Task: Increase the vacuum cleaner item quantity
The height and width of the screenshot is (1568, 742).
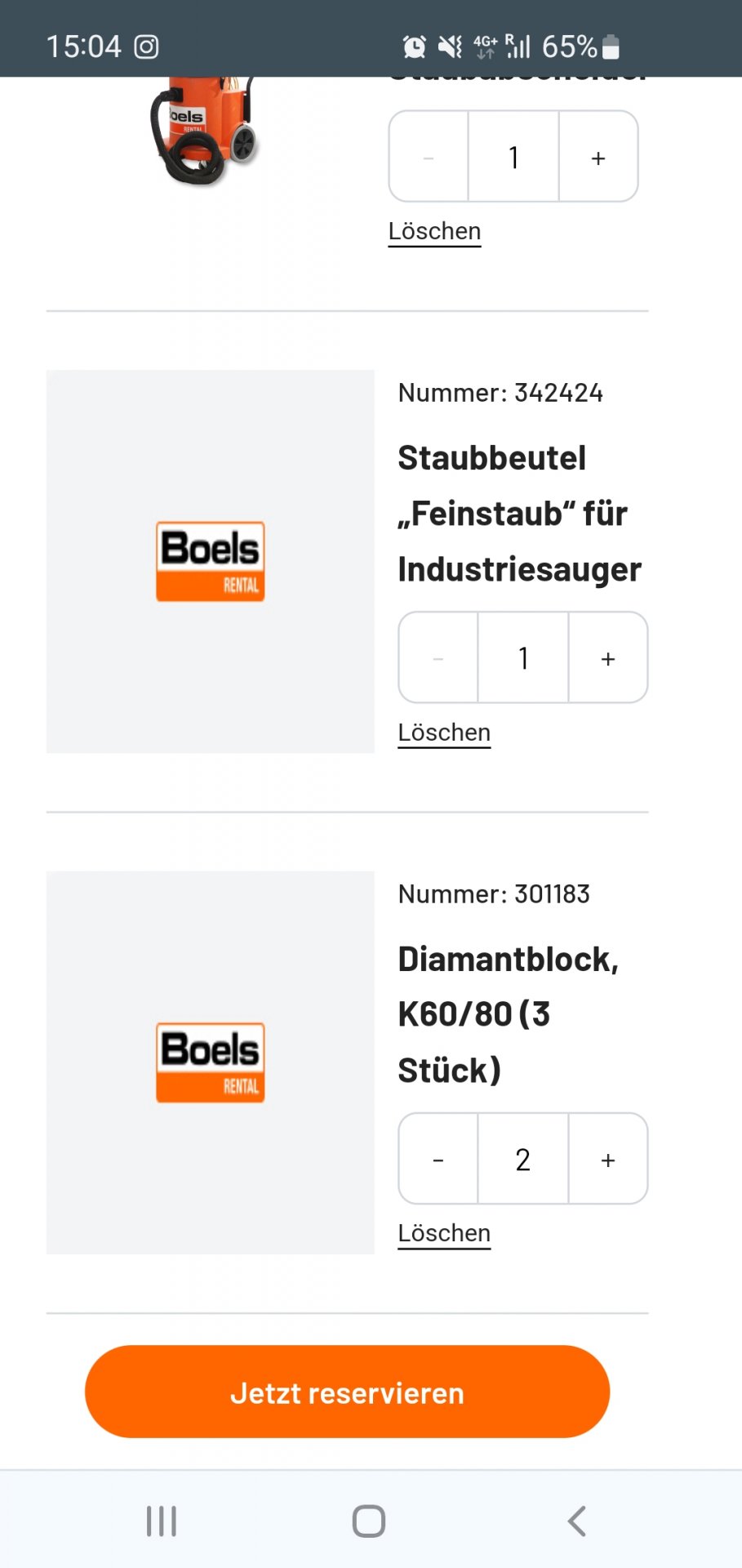Action: click(x=598, y=157)
